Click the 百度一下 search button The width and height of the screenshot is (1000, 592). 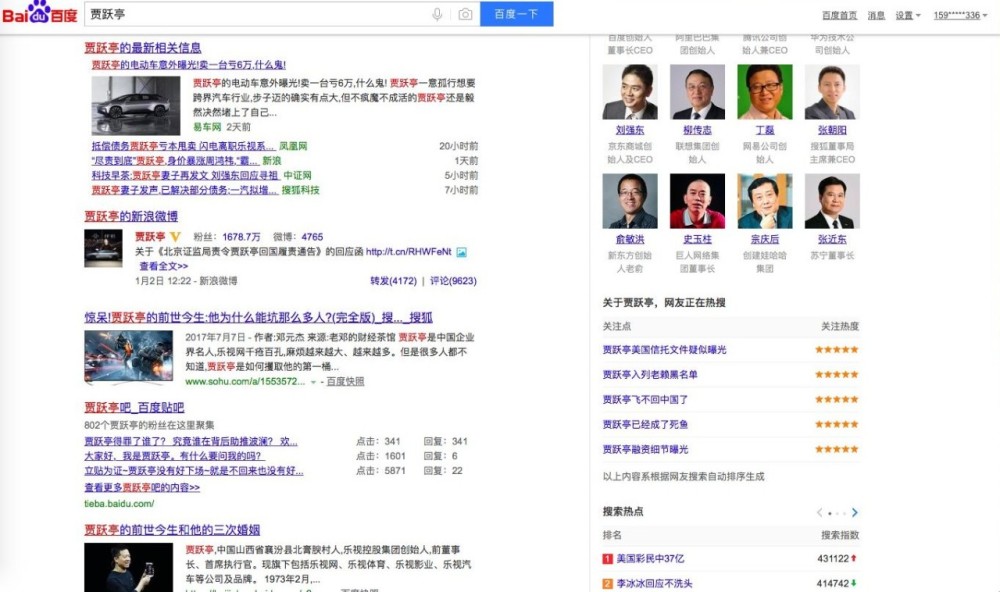click(x=516, y=14)
